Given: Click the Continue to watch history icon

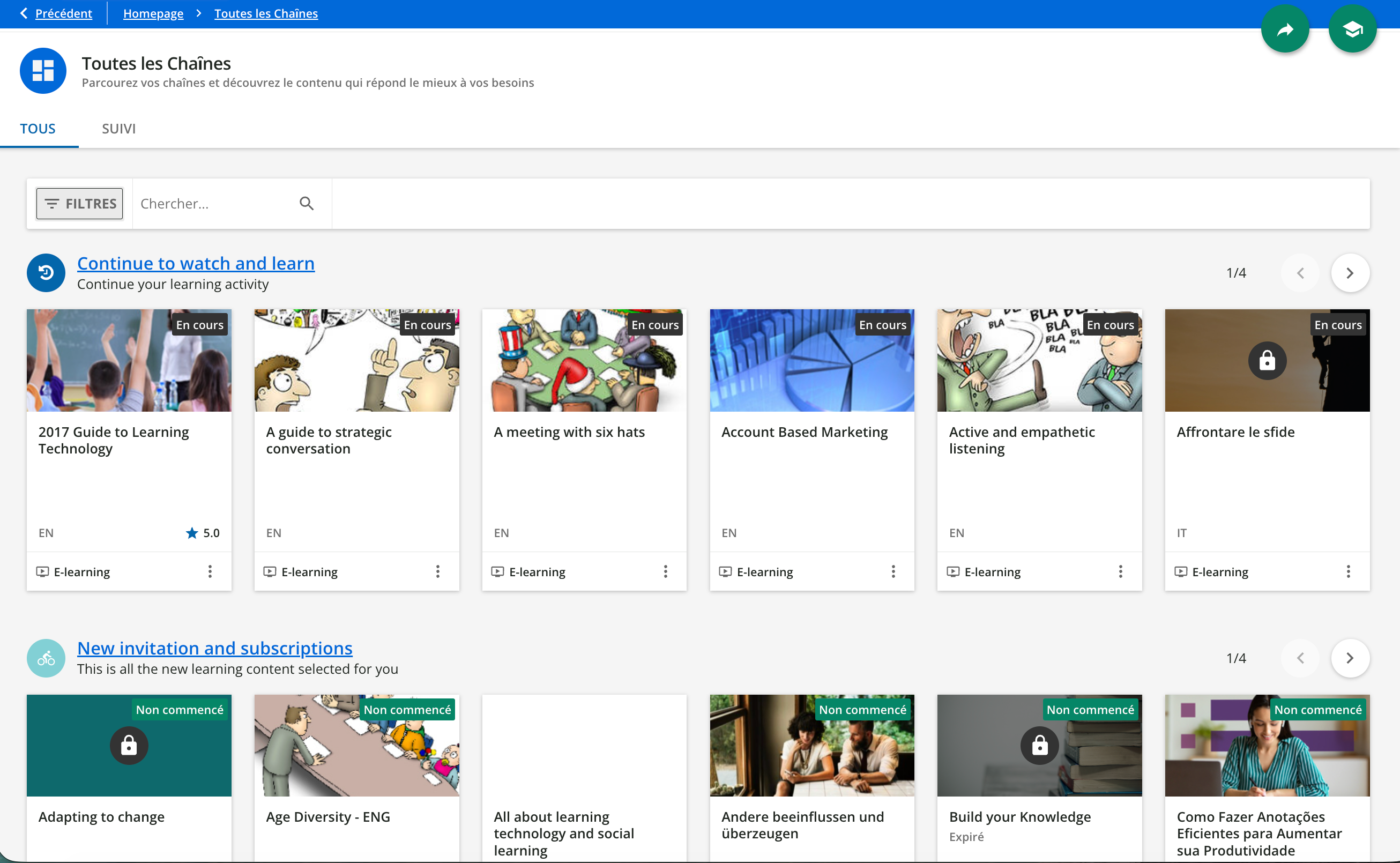Looking at the screenshot, I should (x=46, y=273).
